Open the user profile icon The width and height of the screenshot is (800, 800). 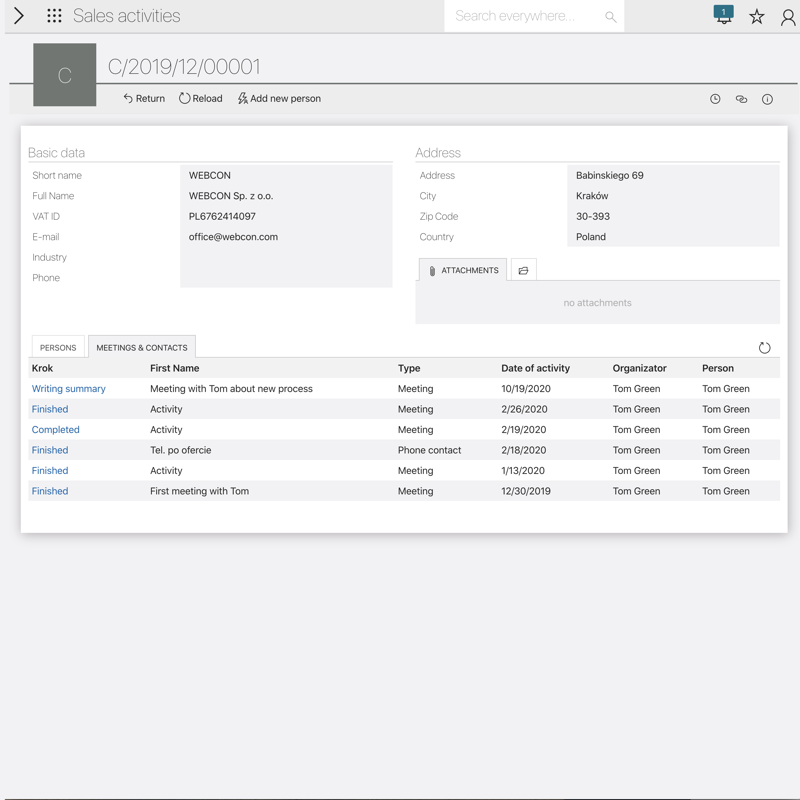788,17
